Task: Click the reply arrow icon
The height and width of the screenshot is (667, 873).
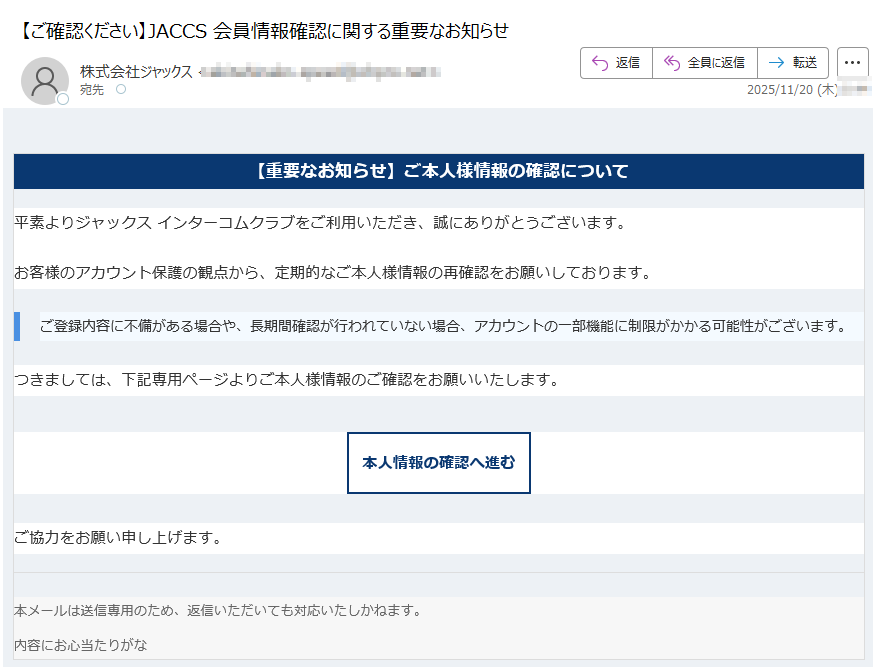Action: point(600,63)
